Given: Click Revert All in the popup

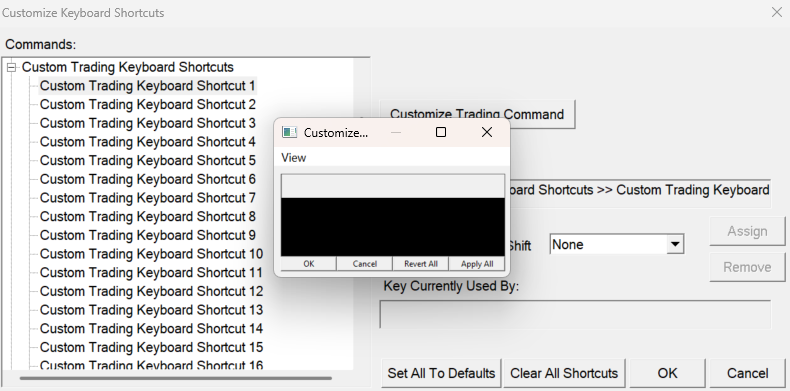Looking at the screenshot, I should [421, 264].
